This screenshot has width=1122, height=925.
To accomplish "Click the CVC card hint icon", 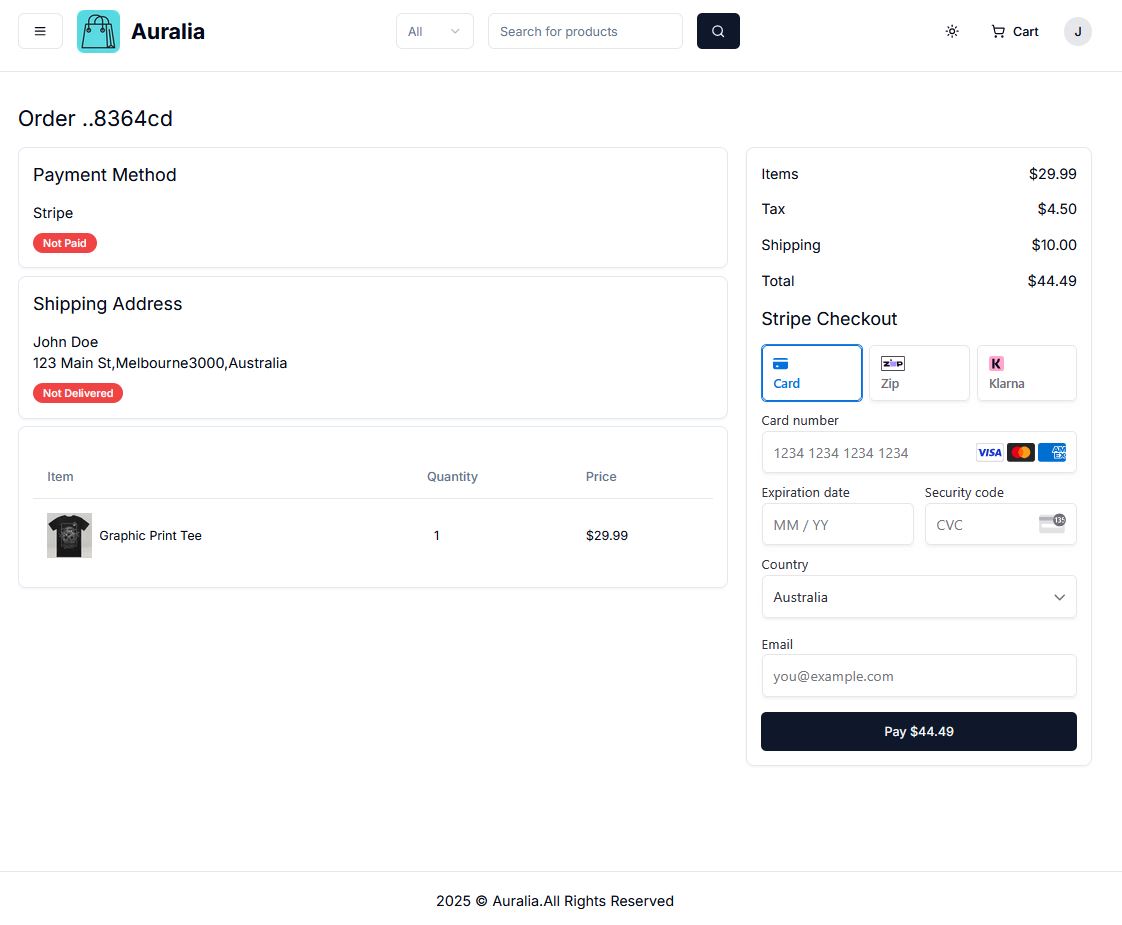I will [1052, 523].
